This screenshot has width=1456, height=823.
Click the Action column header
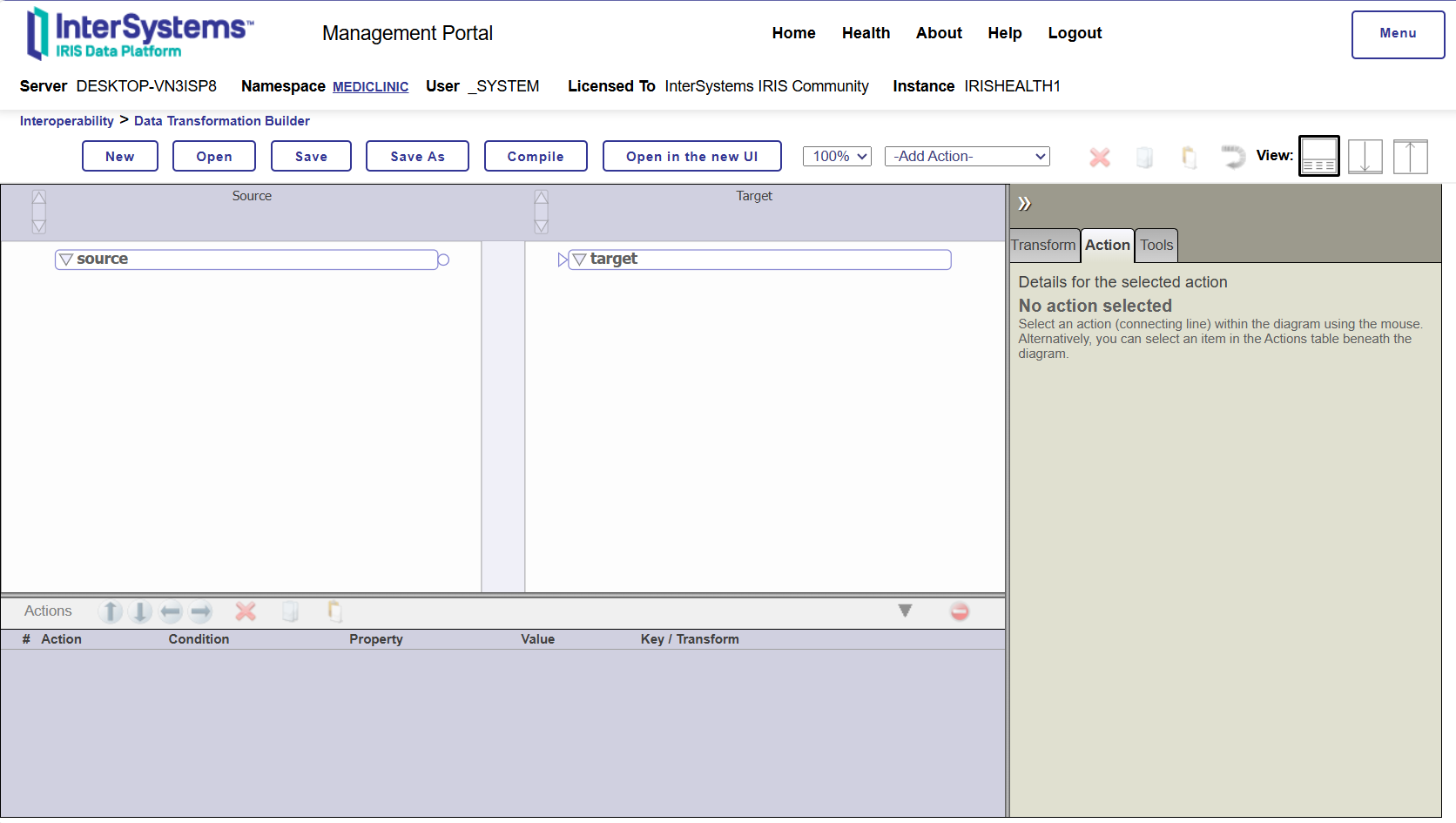click(x=61, y=639)
